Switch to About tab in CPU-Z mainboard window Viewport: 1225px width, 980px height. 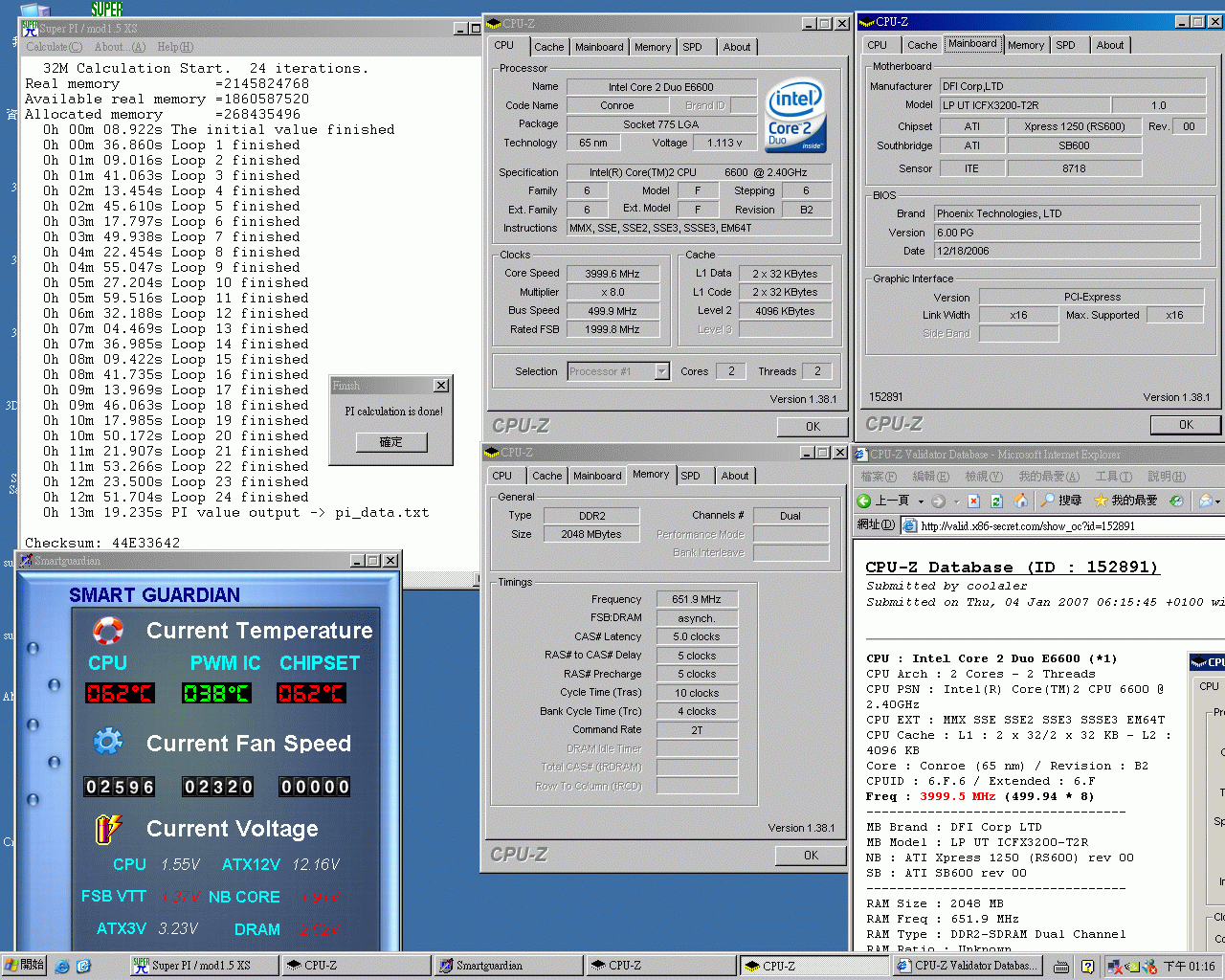click(1110, 45)
